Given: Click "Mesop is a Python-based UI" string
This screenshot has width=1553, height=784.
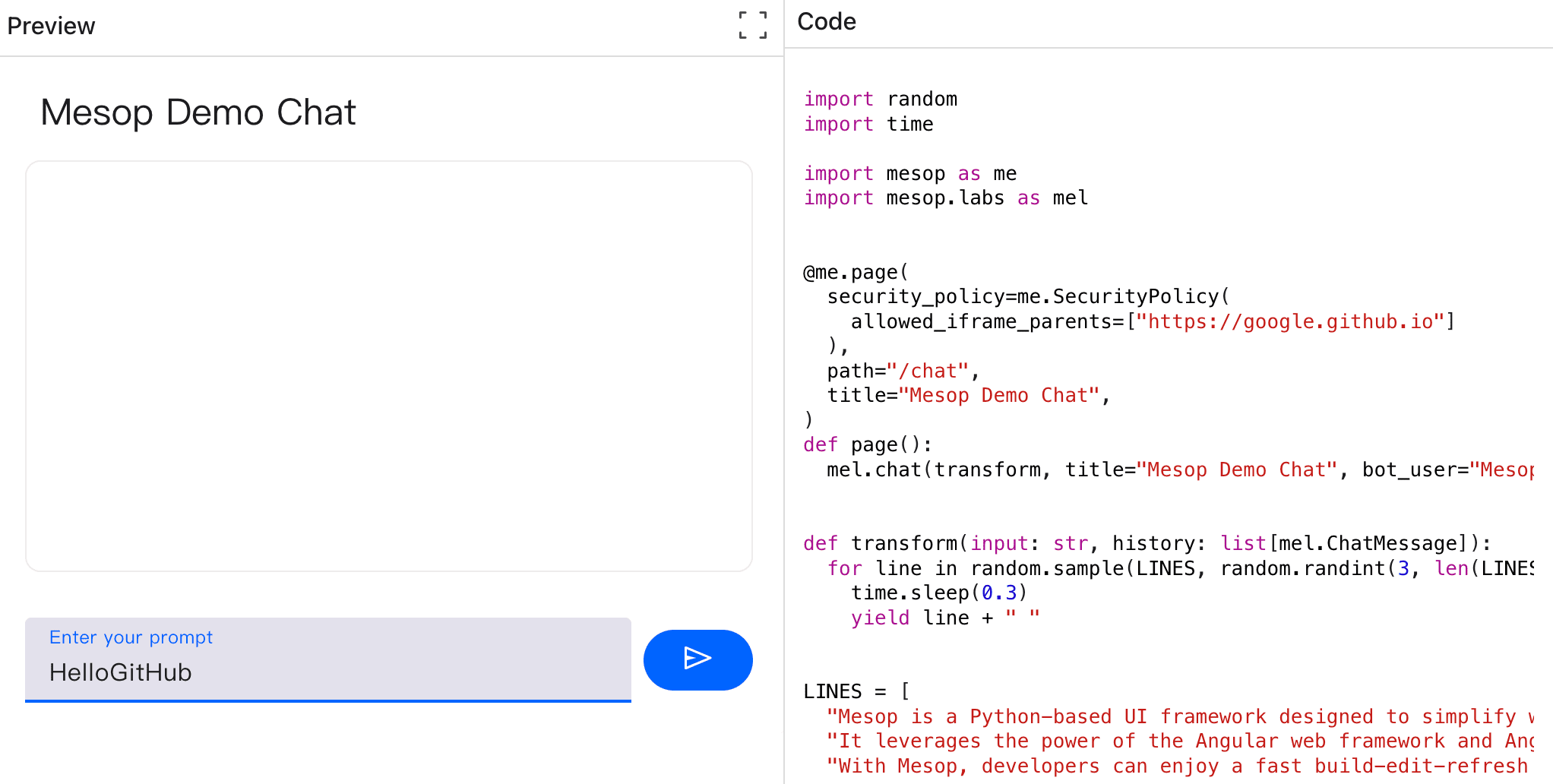Looking at the screenshot, I should click(1180, 716).
